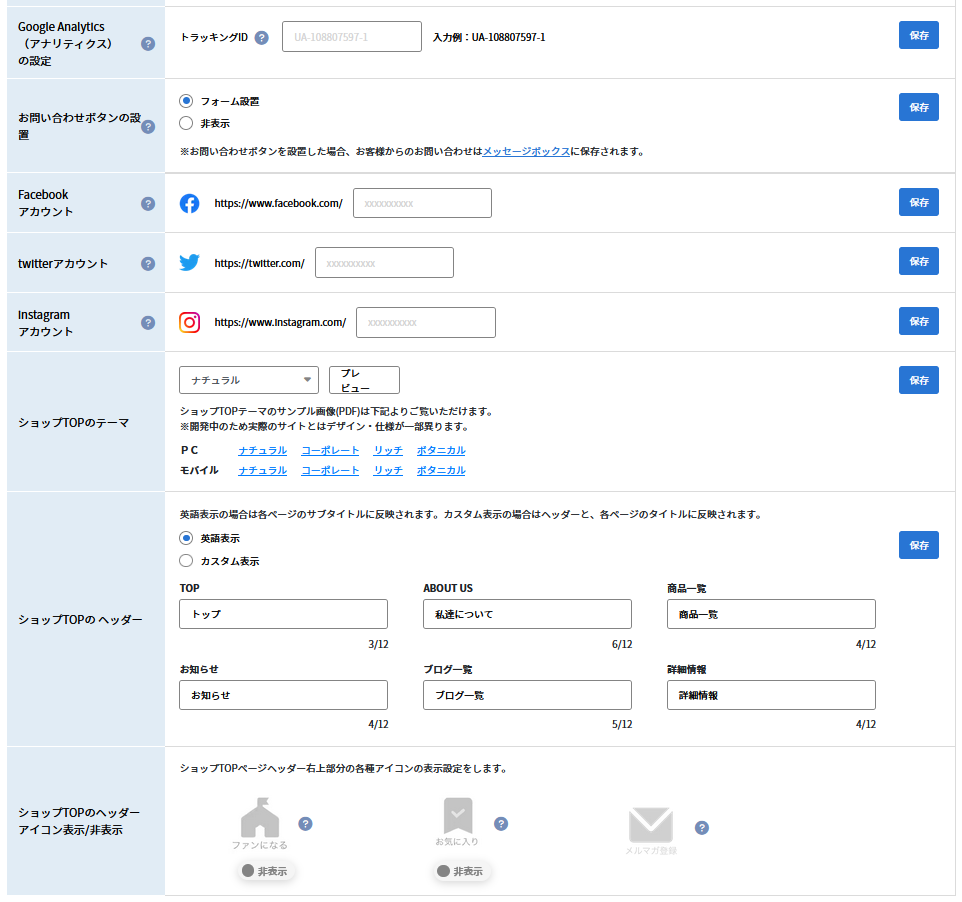Focus the Facebook account name field
Image resolution: width=962 pixels, height=902 pixels.
tap(423, 203)
